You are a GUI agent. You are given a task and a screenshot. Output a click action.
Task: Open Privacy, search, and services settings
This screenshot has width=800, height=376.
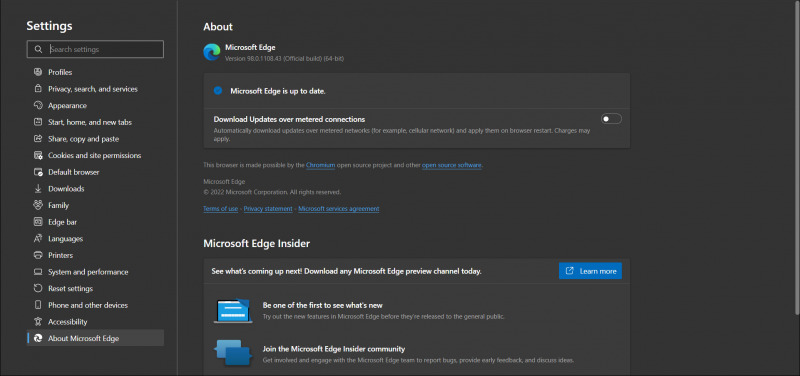pyautogui.click(x=95, y=89)
